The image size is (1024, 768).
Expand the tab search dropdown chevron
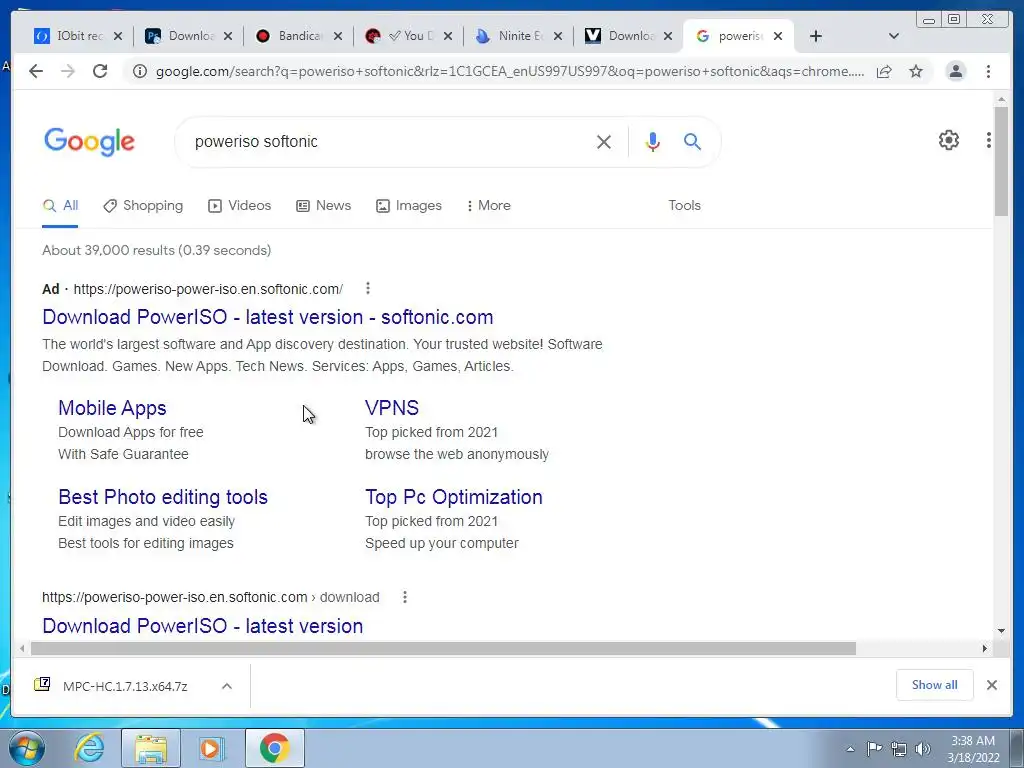pyautogui.click(x=894, y=36)
